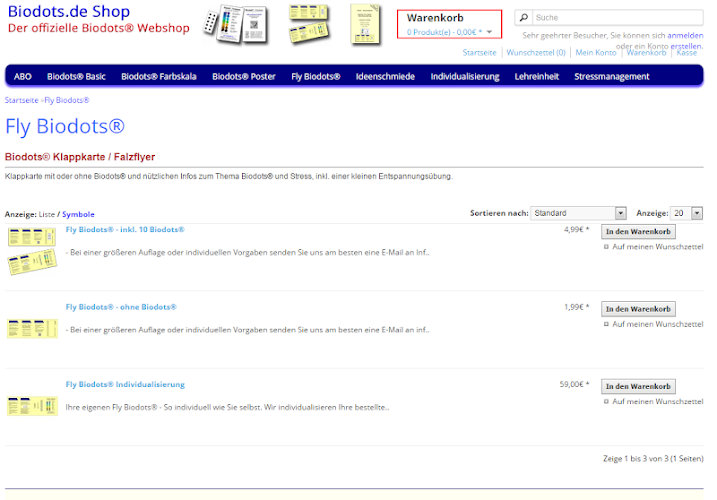Viewport: 717px width, 500px height.
Task: Open the Ideenschmiede menu
Action: pyautogui.click(x=385, y=76)
